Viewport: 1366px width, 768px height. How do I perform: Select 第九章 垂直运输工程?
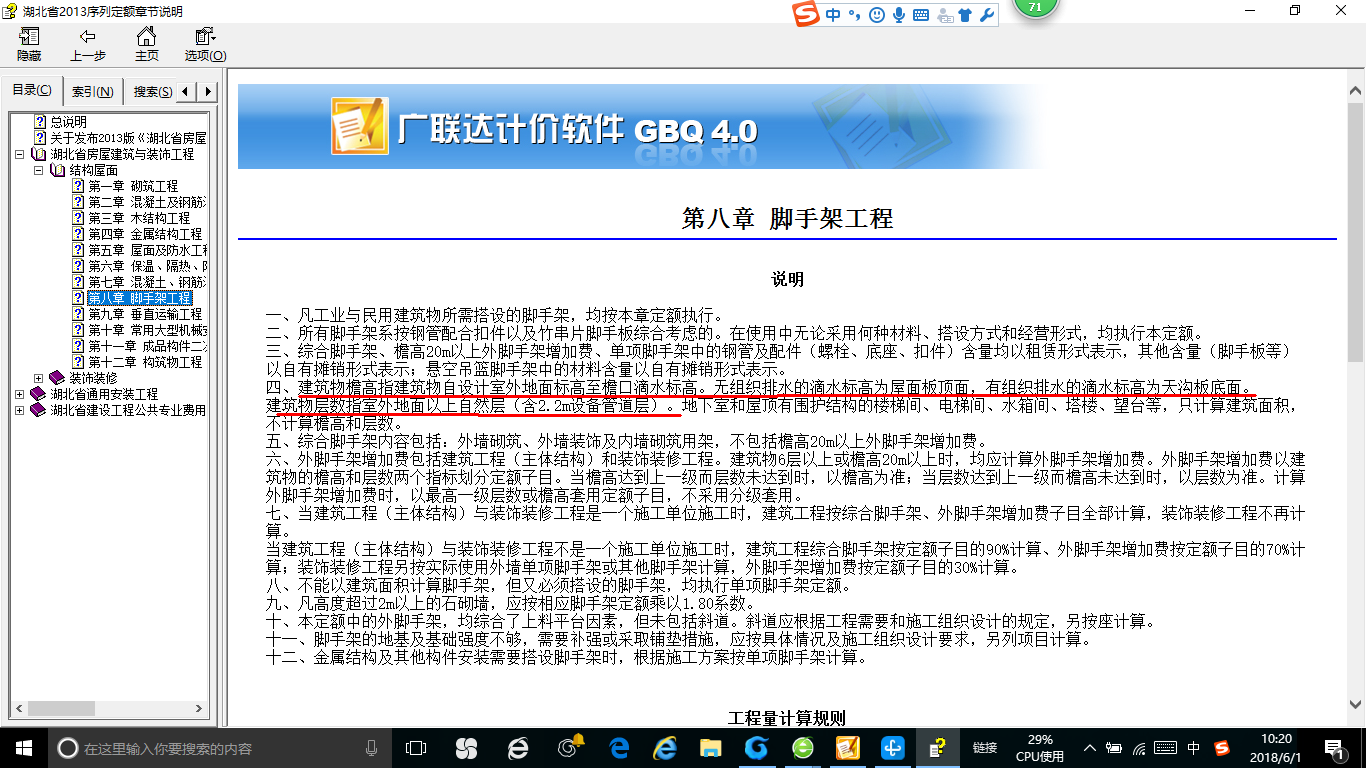click(x=145, y=314)
